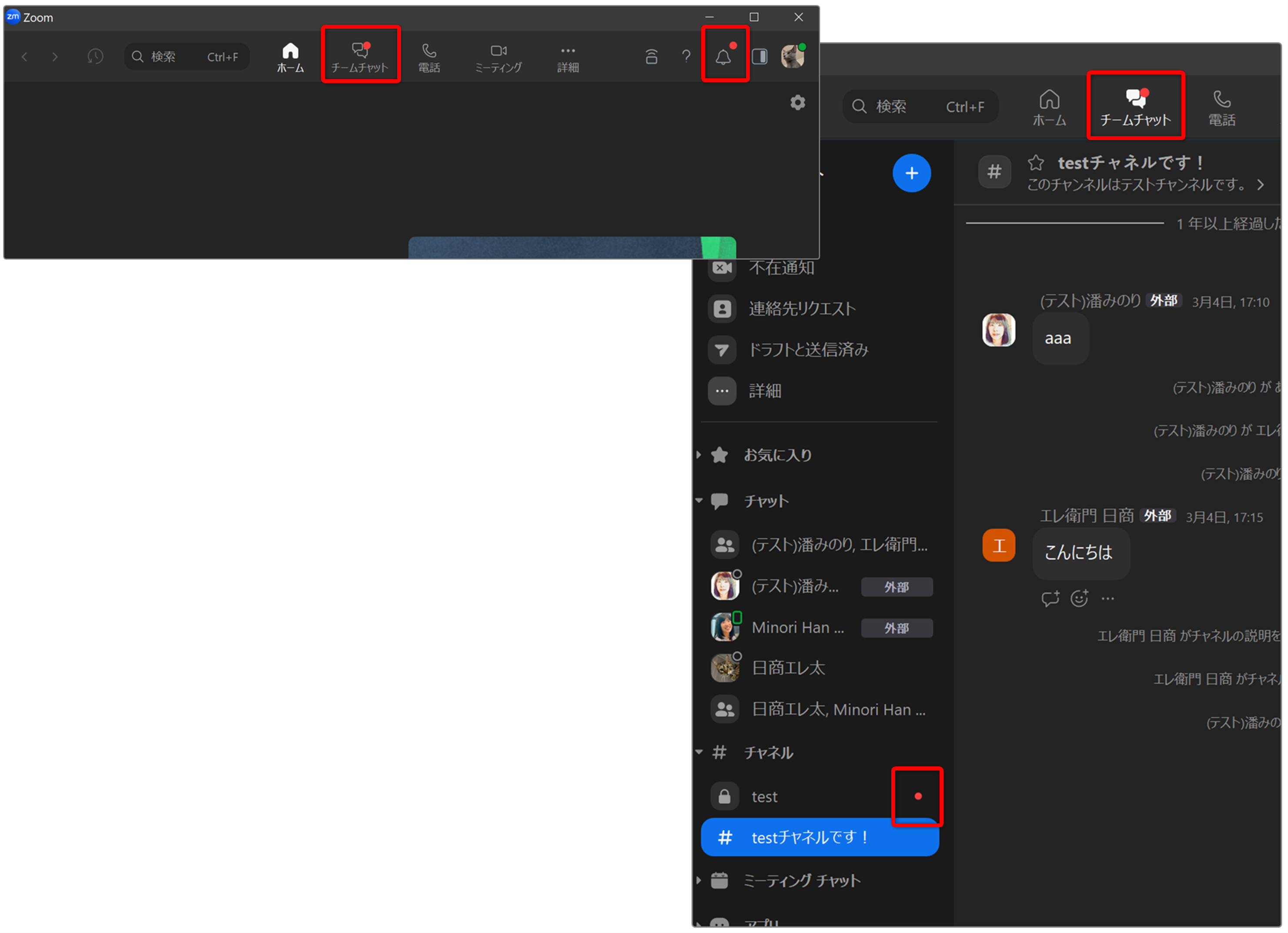Toggle the side panel layout icon

pyautogui.click(x=760, y=56)
